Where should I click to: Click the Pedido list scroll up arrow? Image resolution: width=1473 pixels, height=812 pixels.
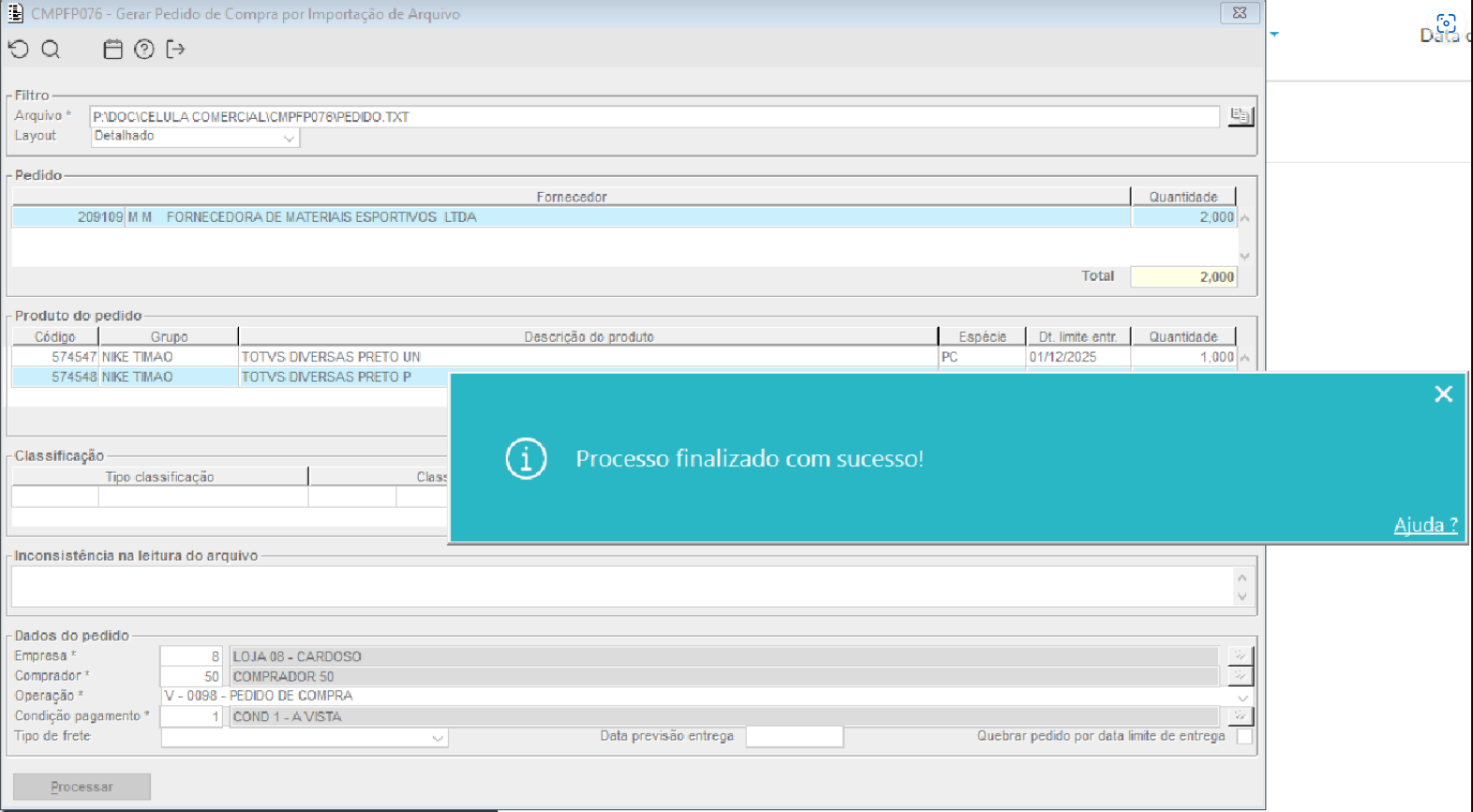(x=1244, y=218)
